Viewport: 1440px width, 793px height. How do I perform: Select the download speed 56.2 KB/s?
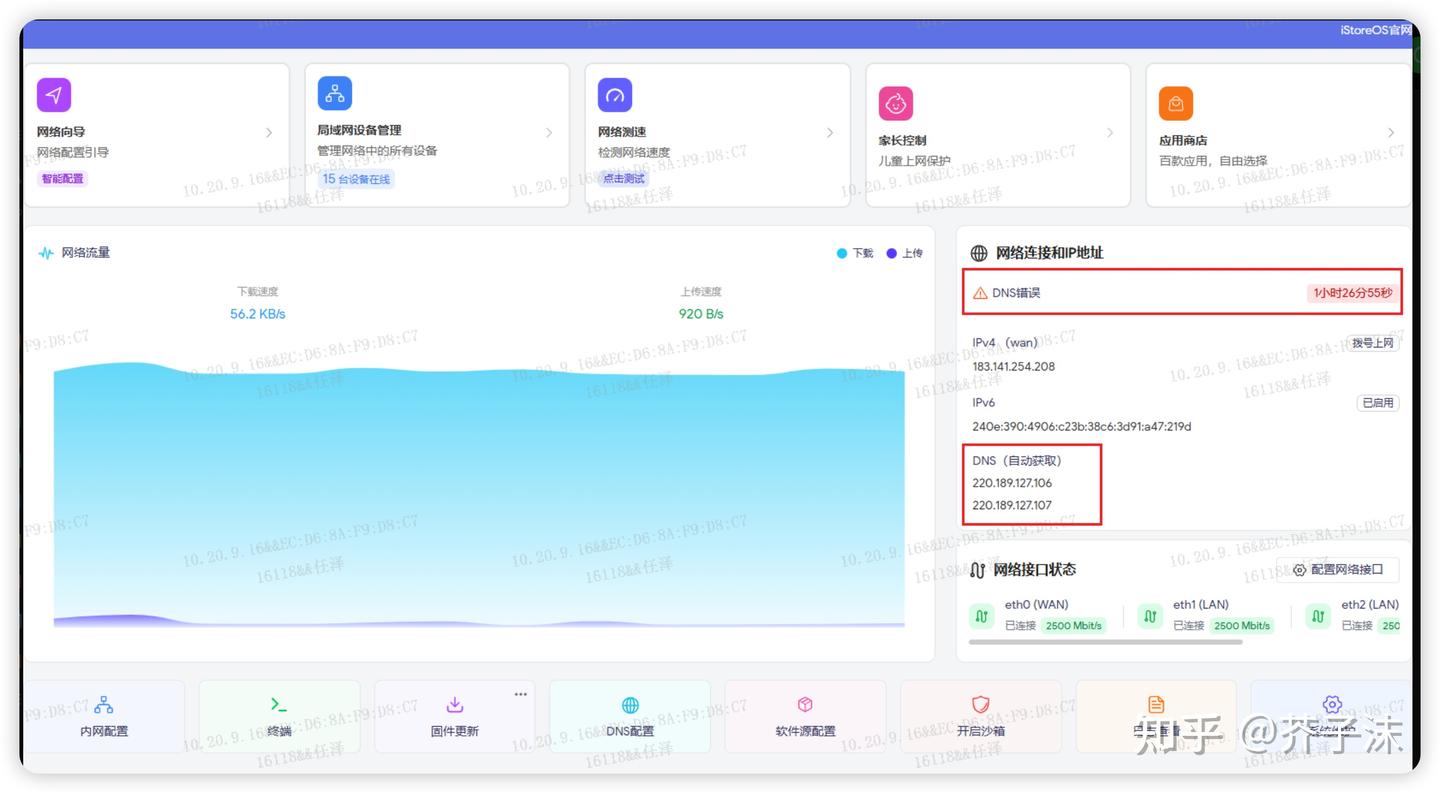[x=258, y=314]
